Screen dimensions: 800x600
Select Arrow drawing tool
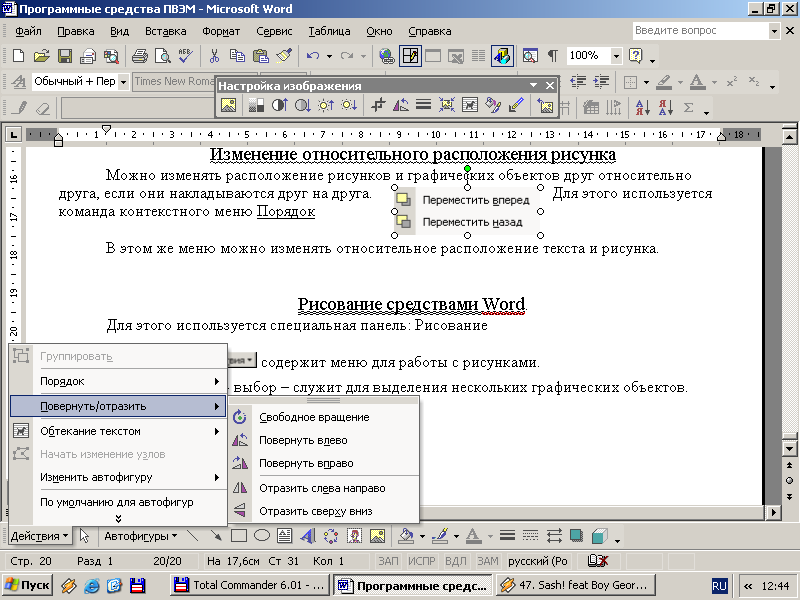(x=216, y=536)
